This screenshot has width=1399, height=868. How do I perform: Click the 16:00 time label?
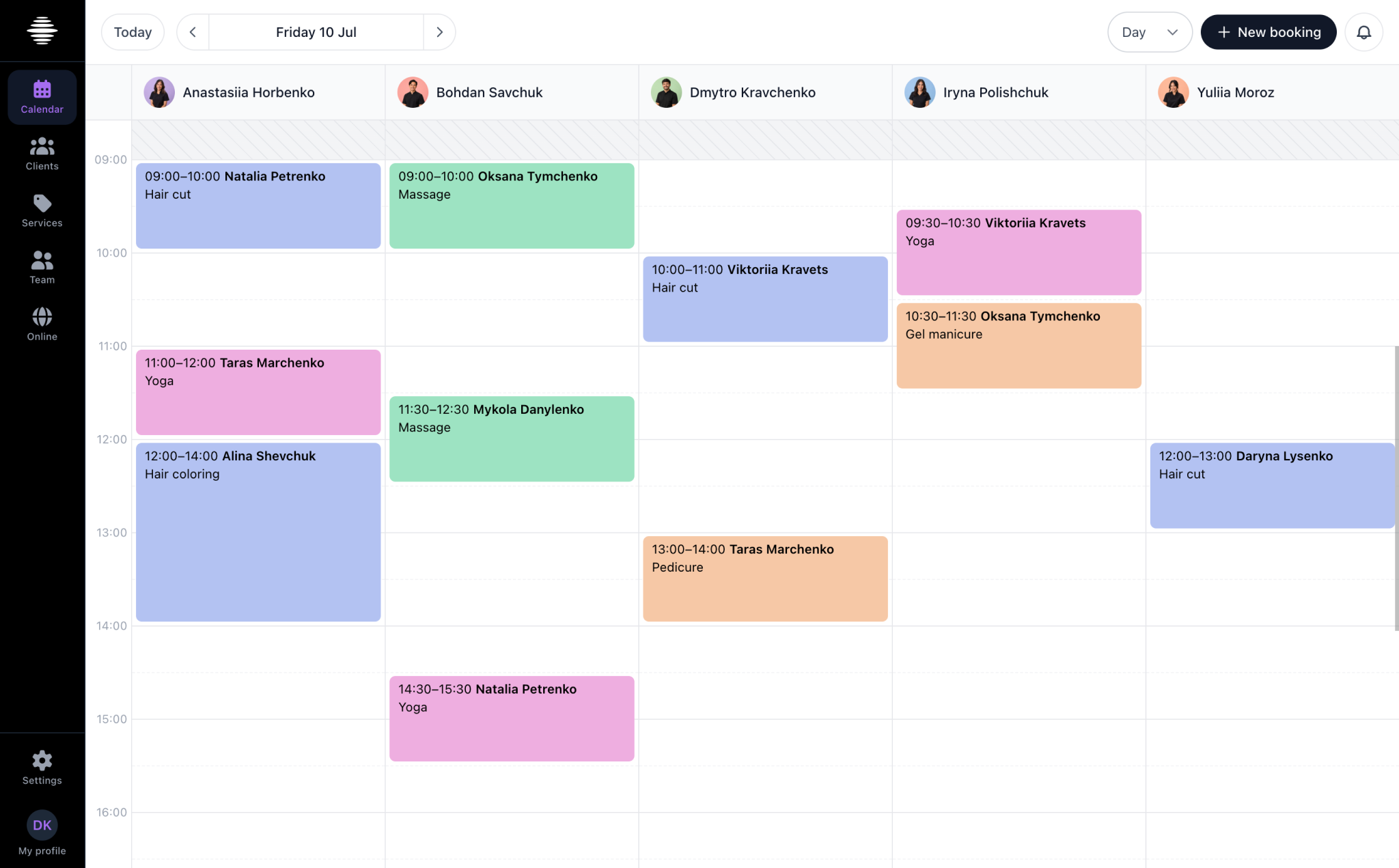click(111, 812)
